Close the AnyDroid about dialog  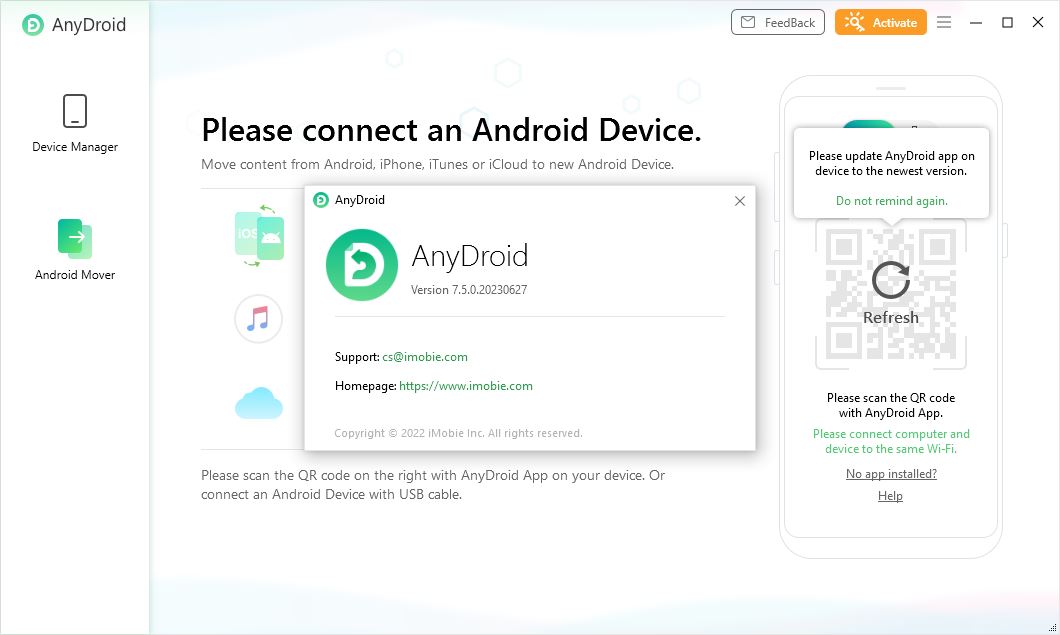tap(740, 201)
